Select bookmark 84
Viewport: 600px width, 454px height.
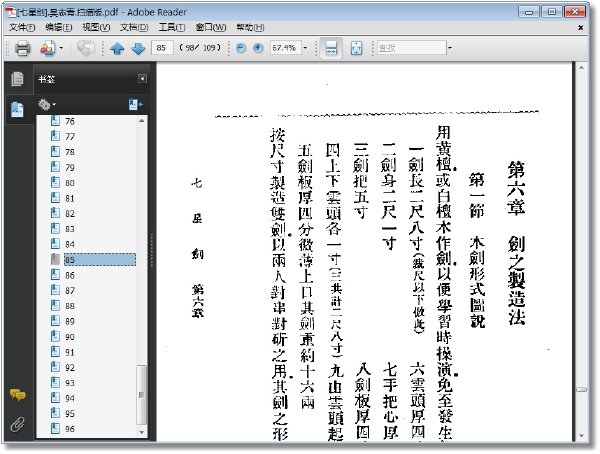[70, 244]
